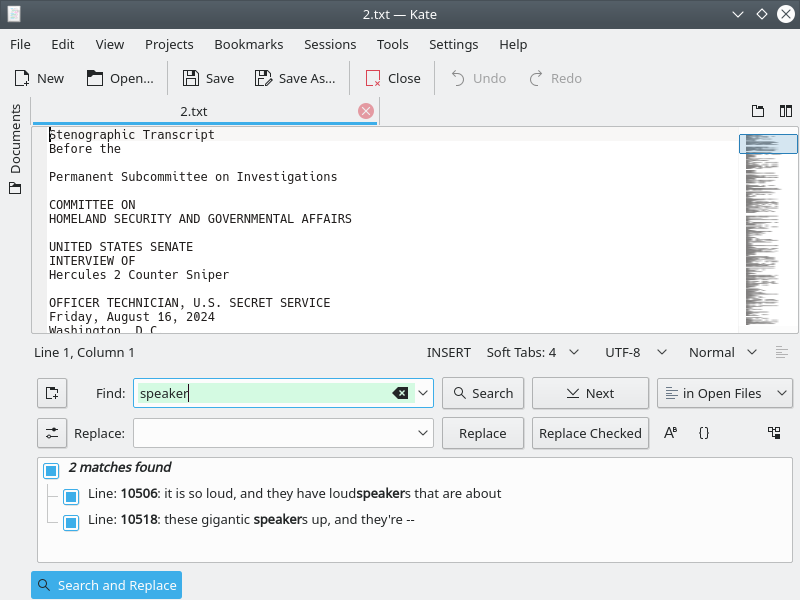Click the New document toolbar icon
The width and height of the screenshot is (800, 600).
pos(22,79)
